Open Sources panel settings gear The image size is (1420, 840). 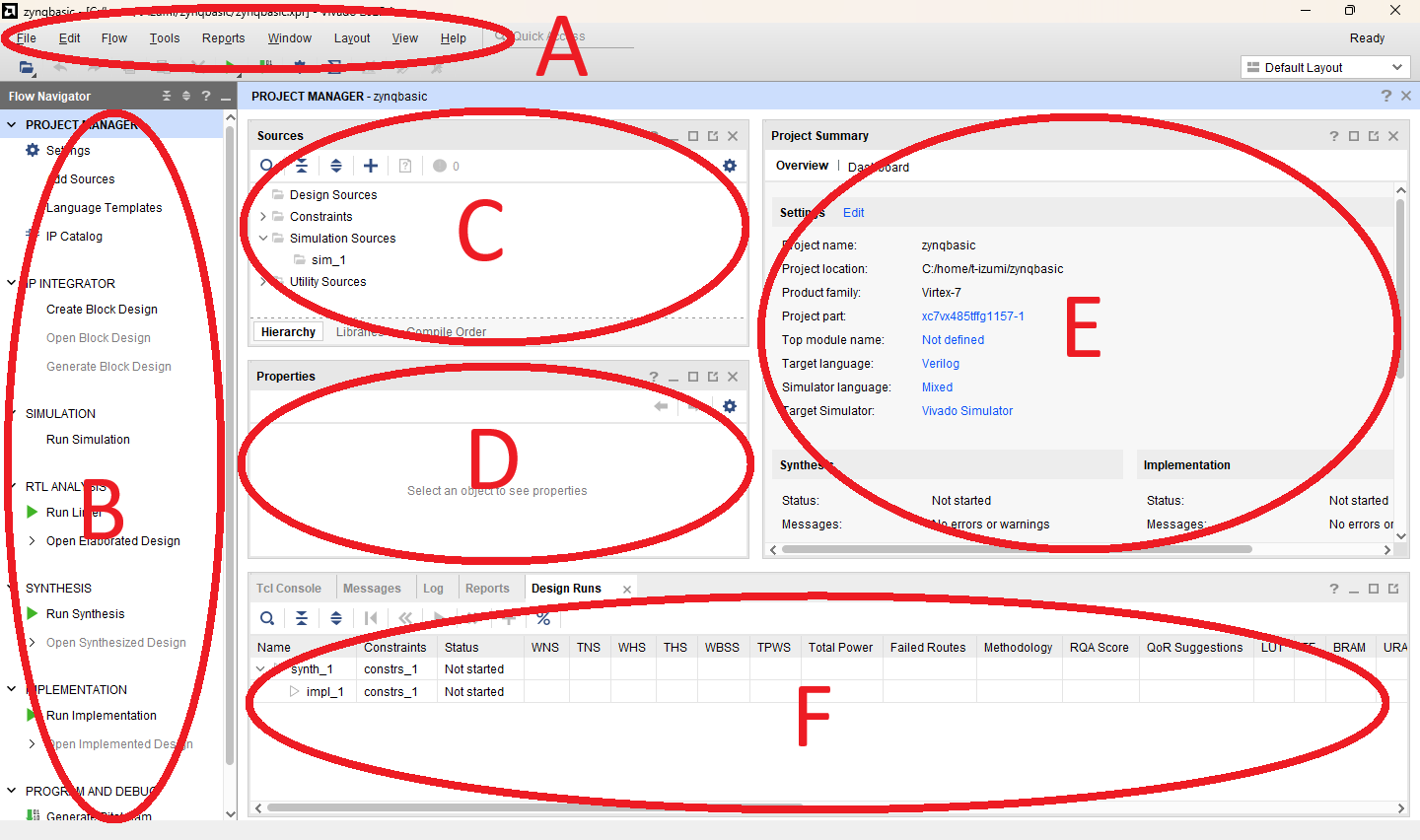coord(730,166)
